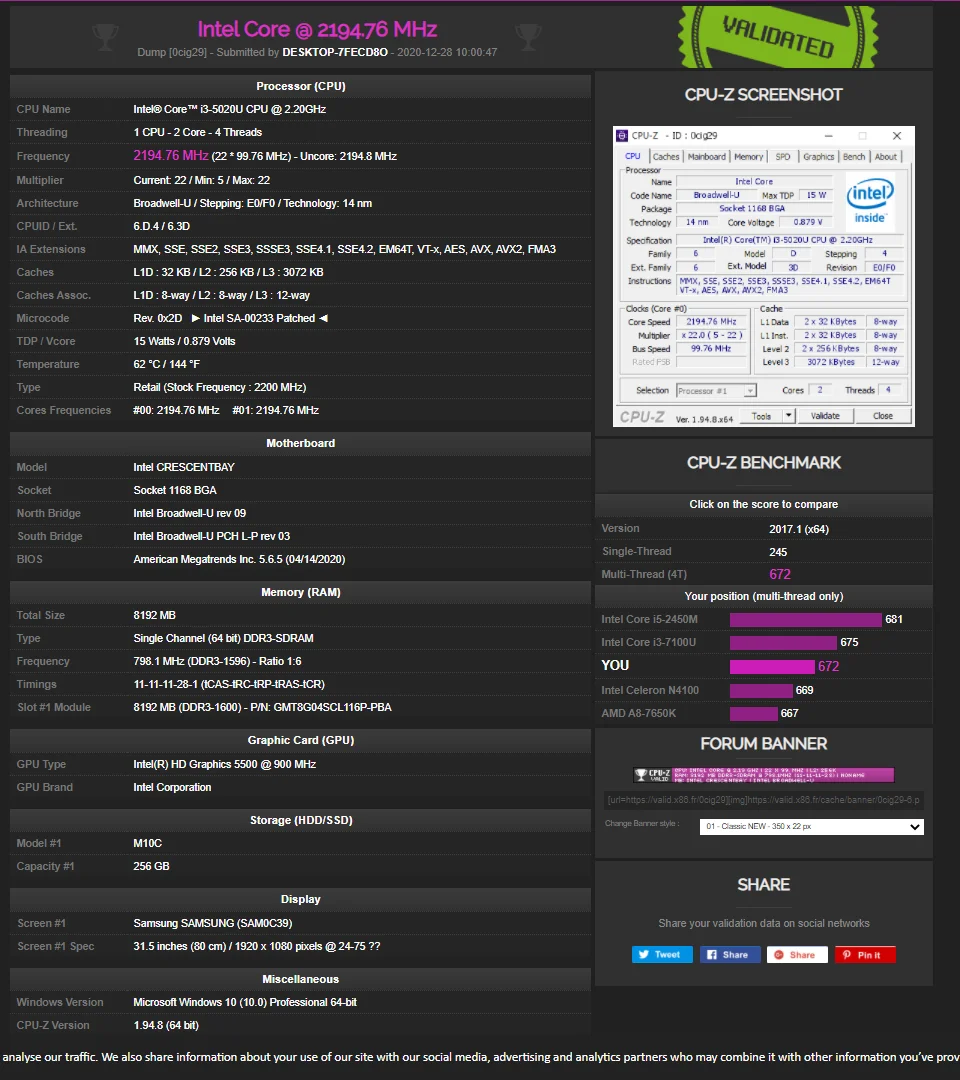
Task: Select the Intel Celeron N4100 comparison bar
Action: click(x=761, y=690)
